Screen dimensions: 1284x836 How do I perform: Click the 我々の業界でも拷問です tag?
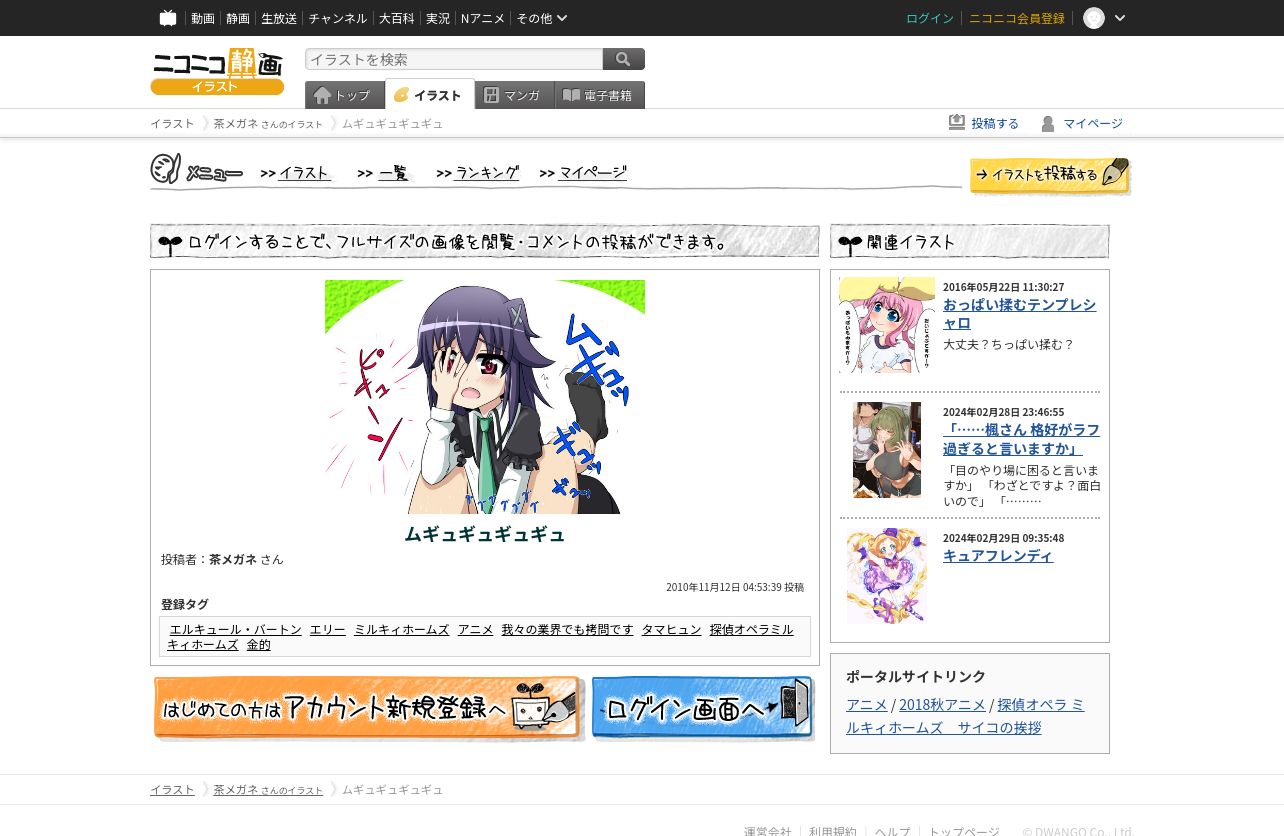coord(568,629)
